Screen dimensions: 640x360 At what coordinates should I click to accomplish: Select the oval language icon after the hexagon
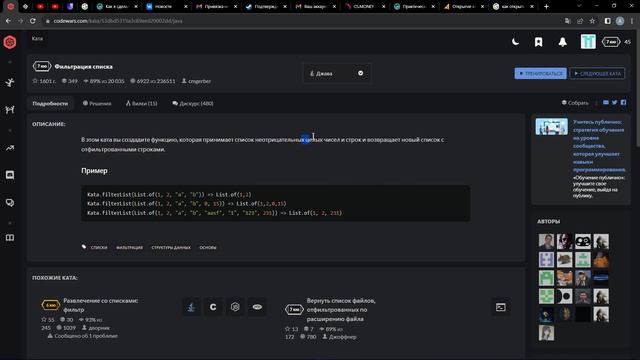click(257, 307)
